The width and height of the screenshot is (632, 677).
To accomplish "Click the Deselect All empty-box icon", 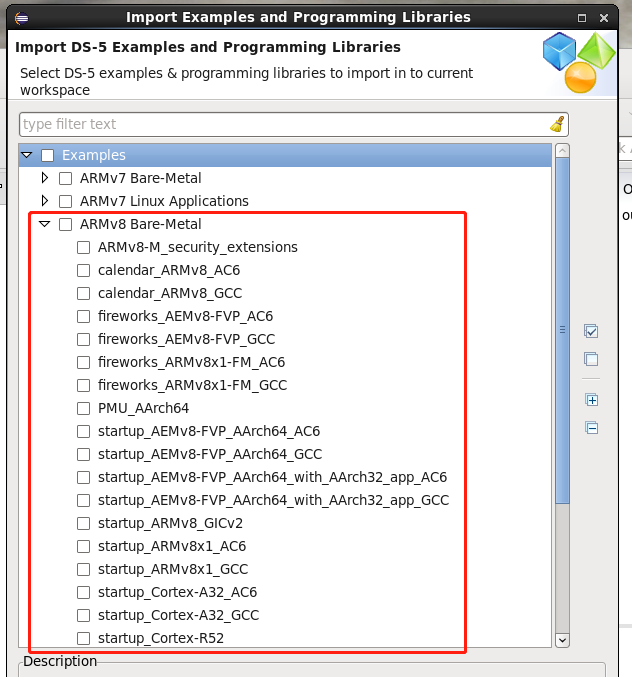I will click(591, 359).
